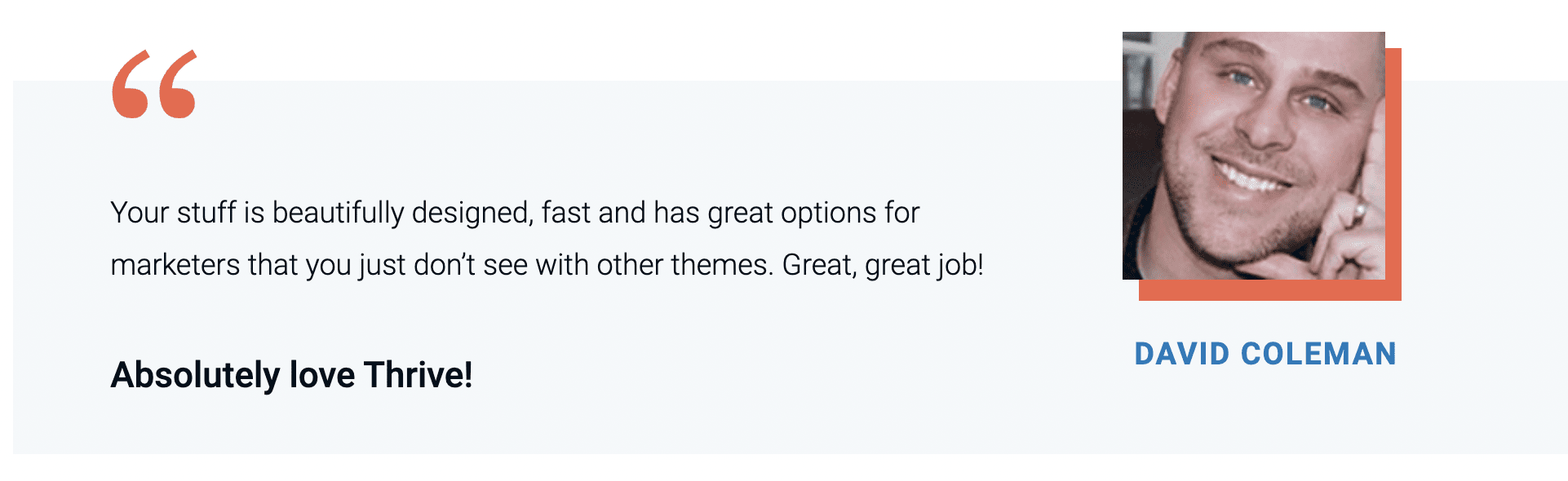Click the left curl of the quote icon
This screenshot has width=1568, height=481.
[131, 86]
